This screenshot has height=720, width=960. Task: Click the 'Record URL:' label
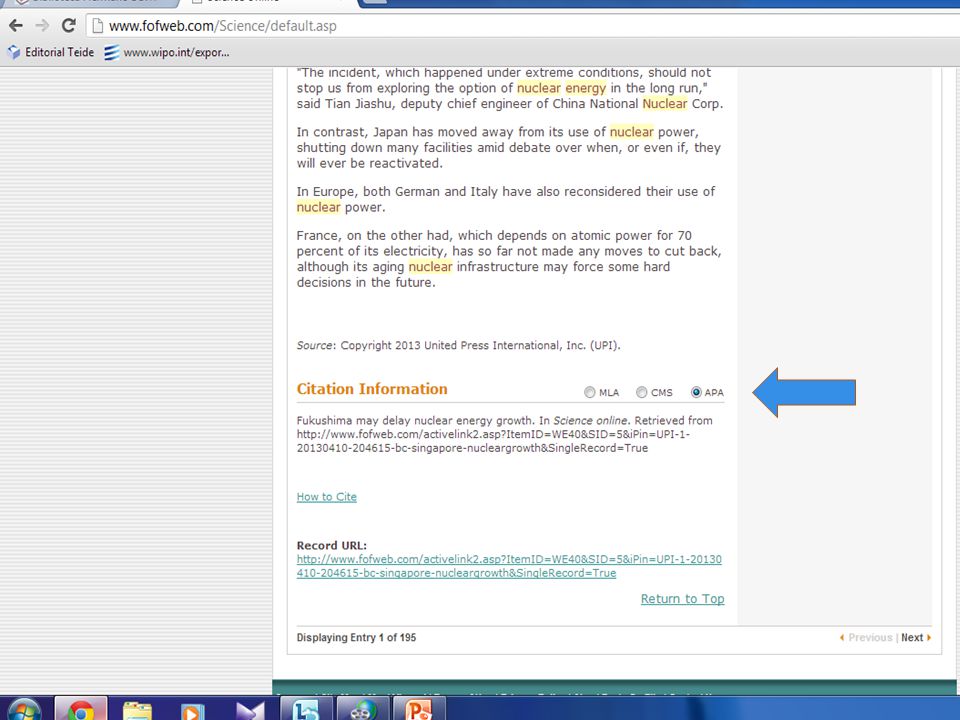click(x=331, y=546)
